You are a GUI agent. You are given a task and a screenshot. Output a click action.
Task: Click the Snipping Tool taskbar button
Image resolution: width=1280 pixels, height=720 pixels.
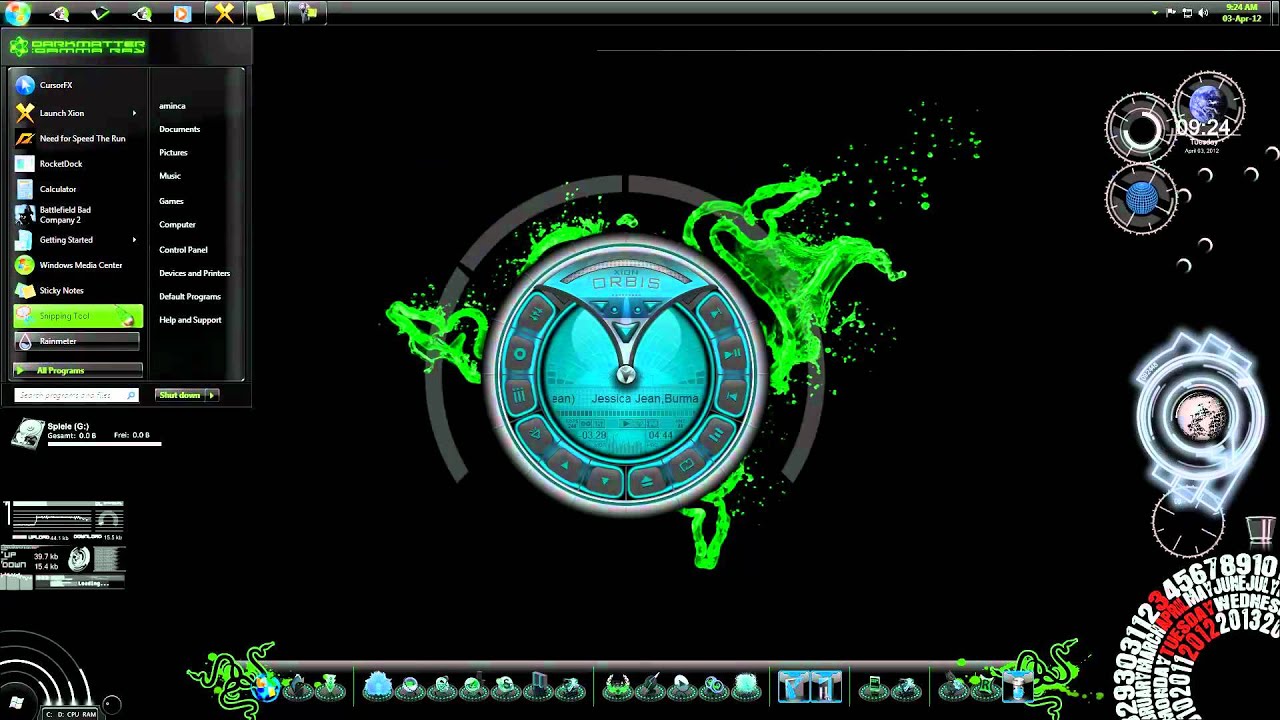[x=306, y=13]
